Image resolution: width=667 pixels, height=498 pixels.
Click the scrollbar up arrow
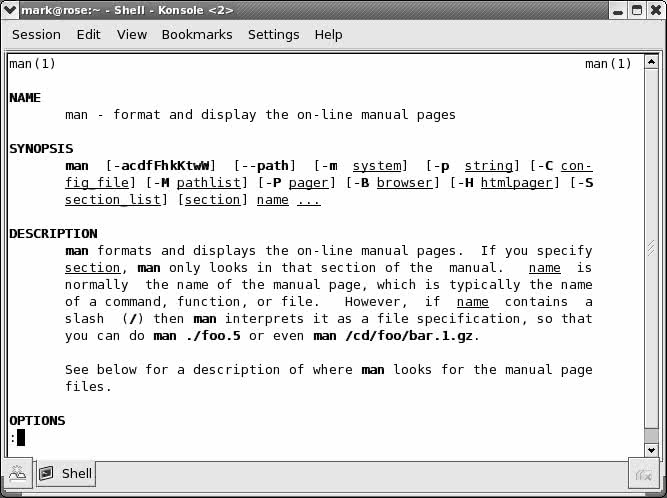coord(651,63)
